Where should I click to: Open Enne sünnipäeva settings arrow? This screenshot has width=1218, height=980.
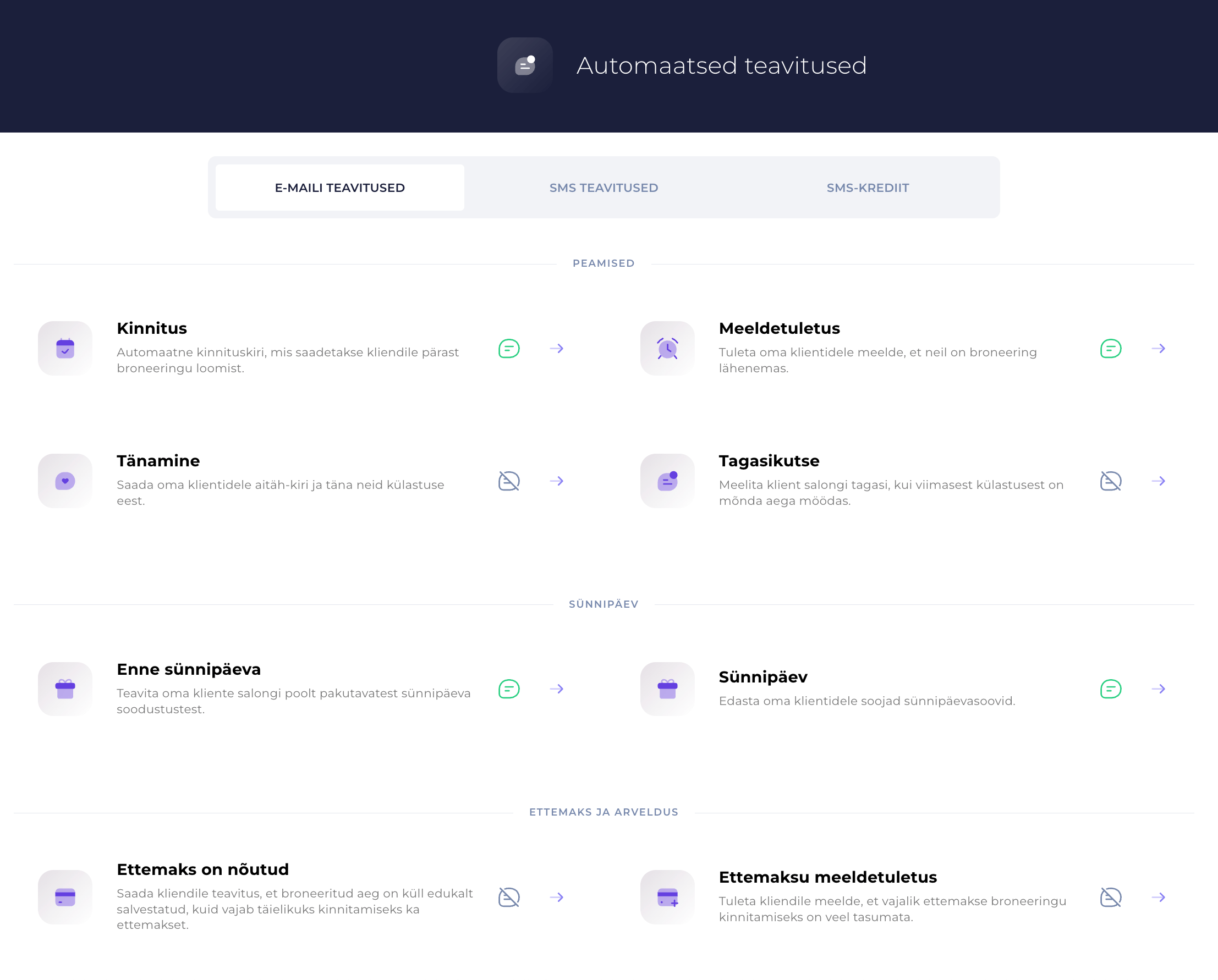tap(556, 689)
